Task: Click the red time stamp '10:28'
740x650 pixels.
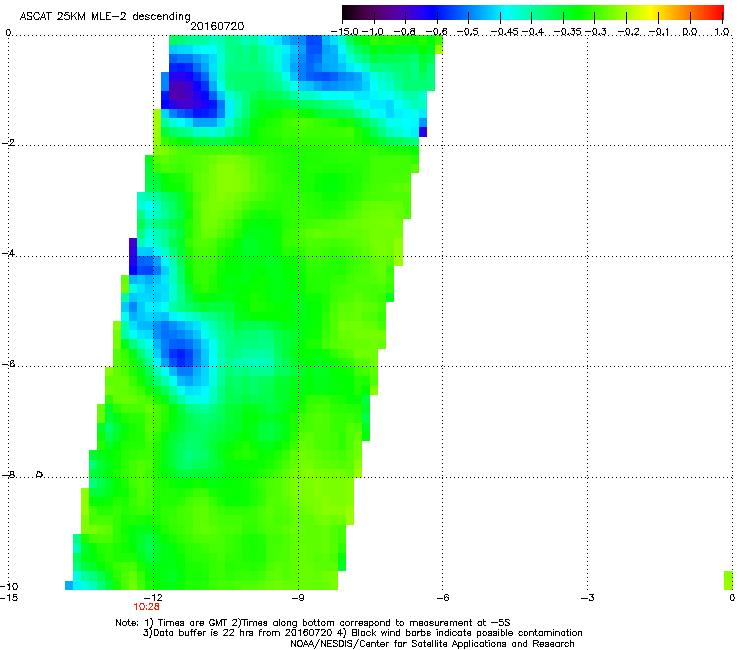Action: point(146,607)
